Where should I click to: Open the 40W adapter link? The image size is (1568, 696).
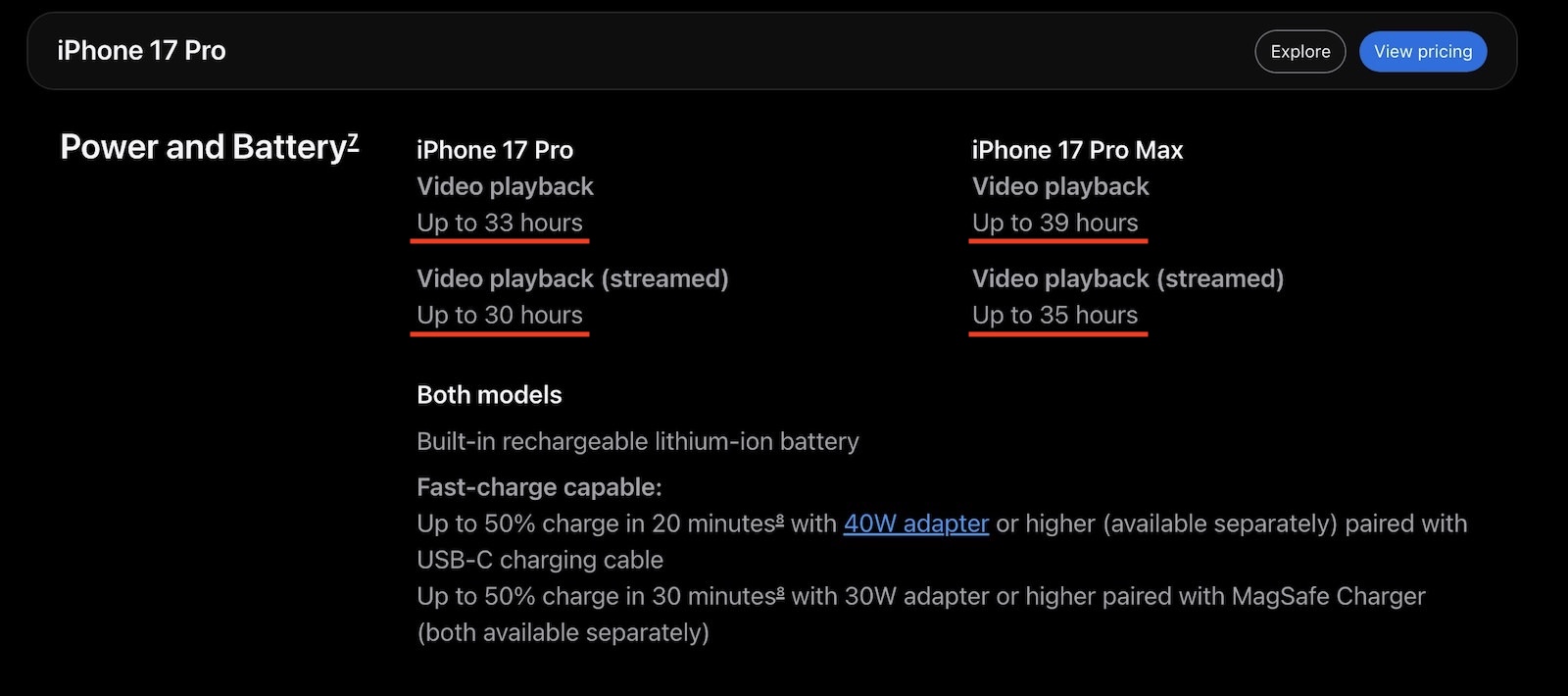click(x=915, y=523)
